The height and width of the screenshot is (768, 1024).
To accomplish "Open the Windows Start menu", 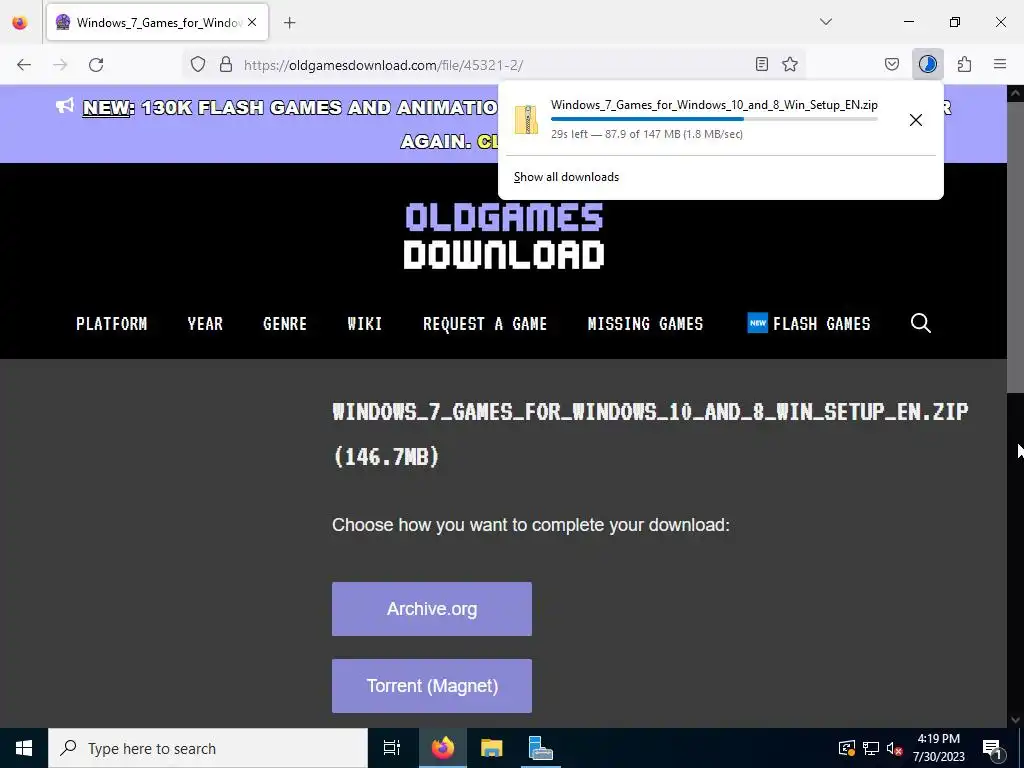I will coord(24,748).
